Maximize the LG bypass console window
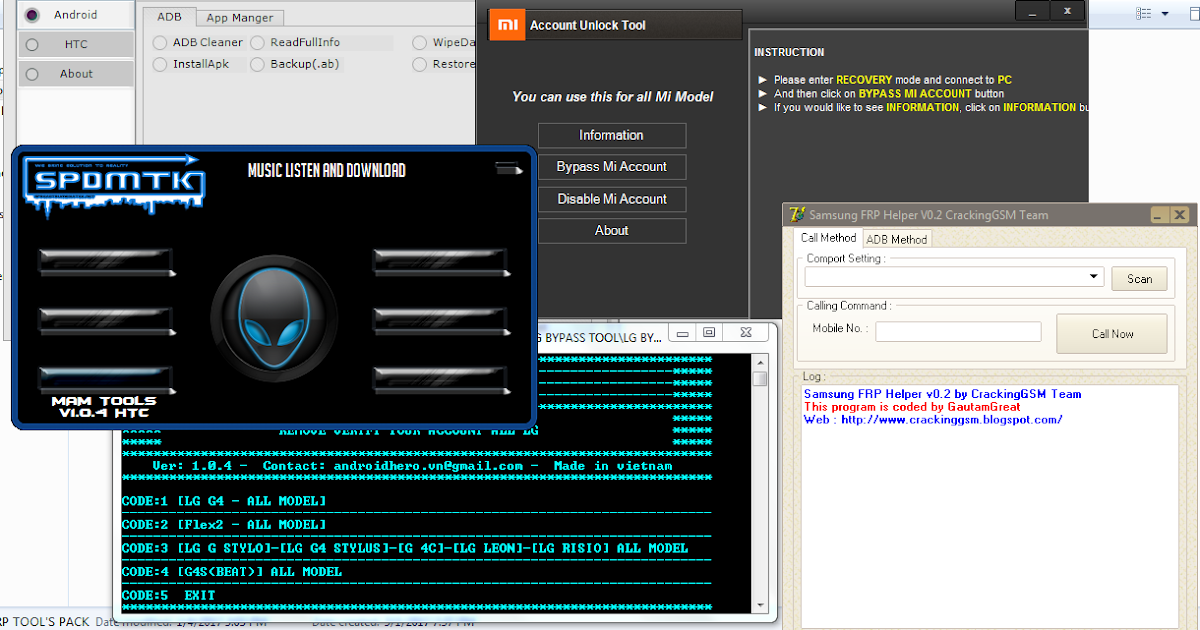Viewport: 1200px width, 630px height. 709,333
